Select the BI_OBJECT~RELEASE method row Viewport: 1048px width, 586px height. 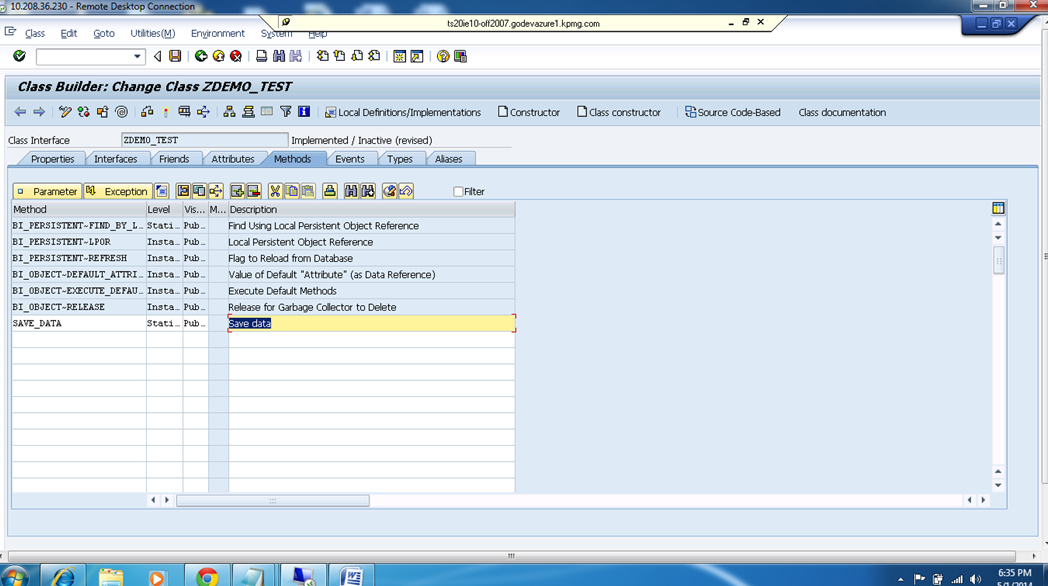coord(263,307)
